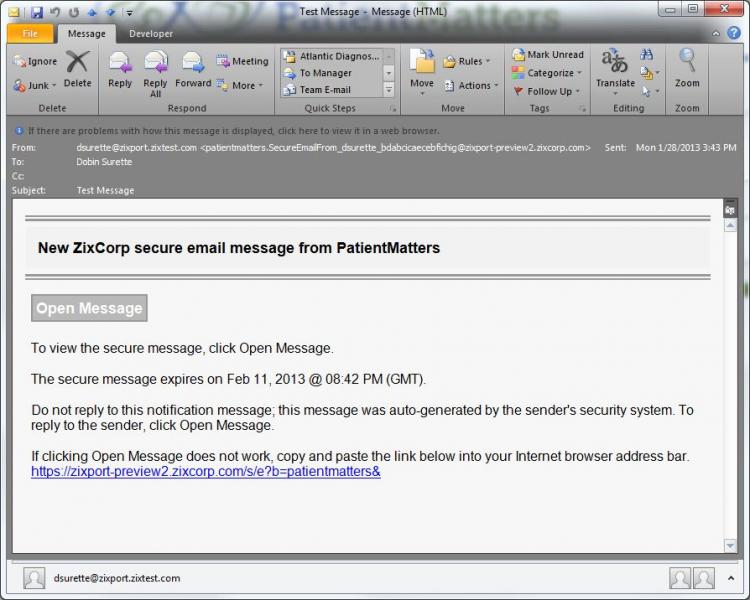The width and height of the screenshot is (750, 600).
Task: Open Quick Steps dialog launcher
Action: 393,109
